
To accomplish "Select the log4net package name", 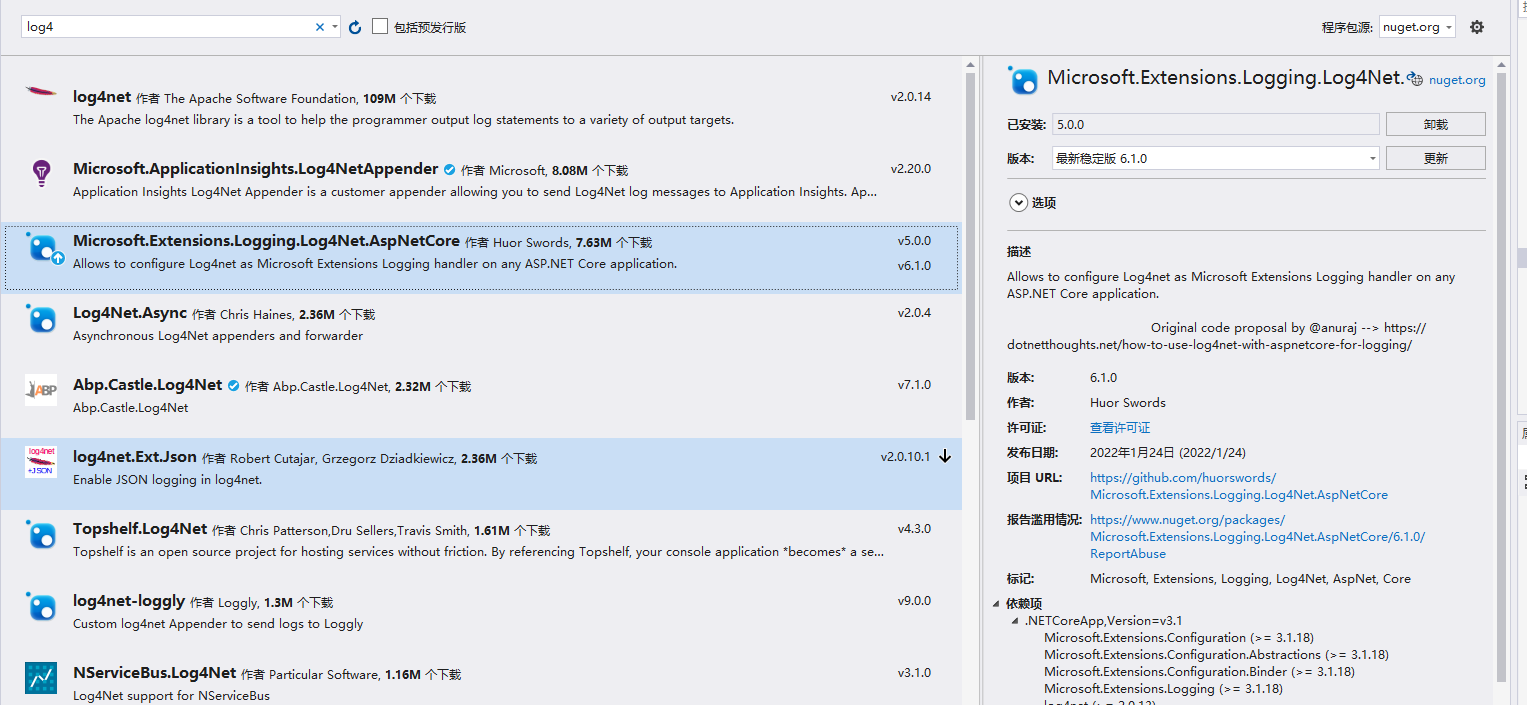I will pyautogui.click(x=102, y=97).
